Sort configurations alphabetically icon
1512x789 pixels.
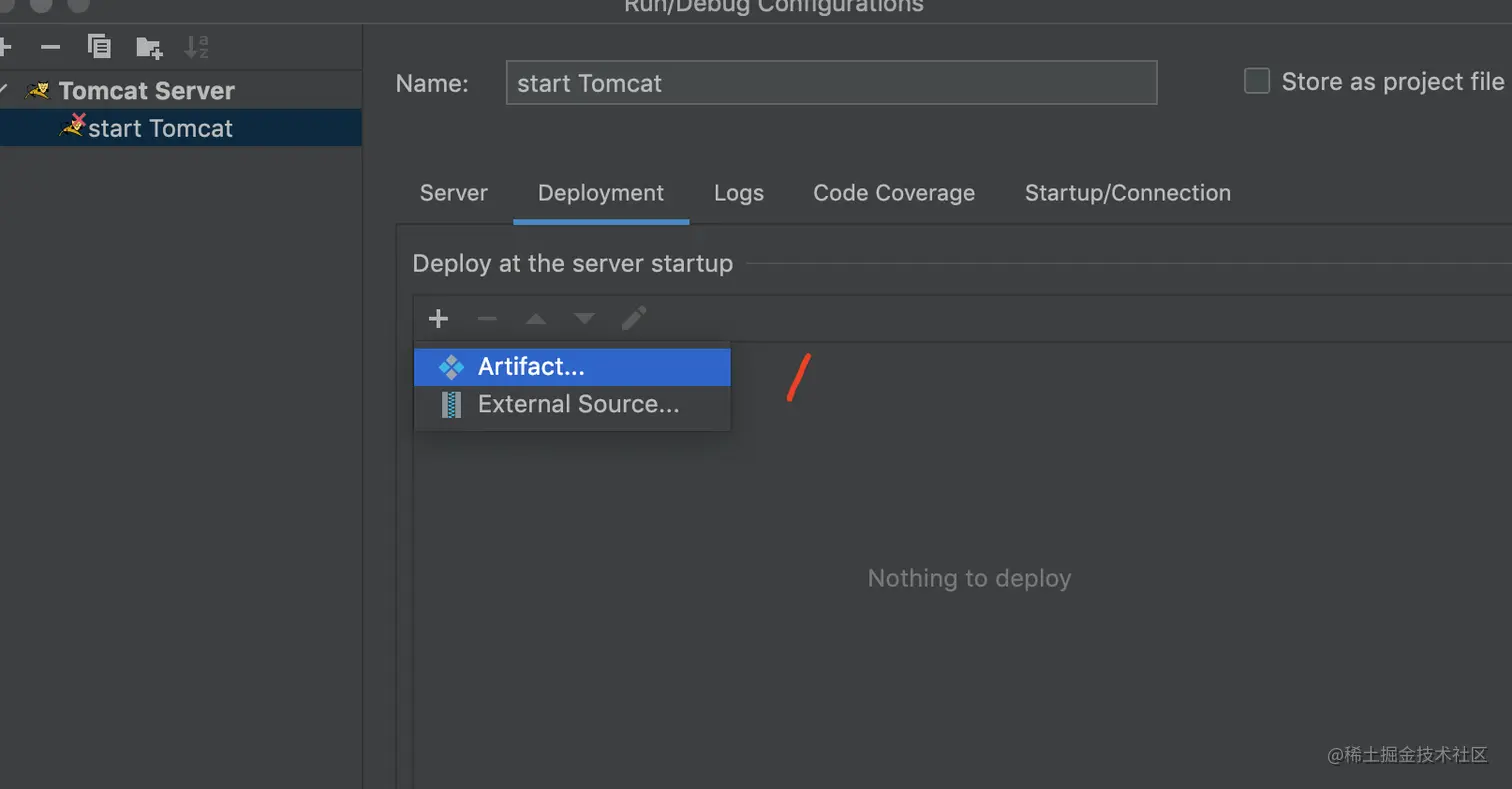[x=196, y=46]
